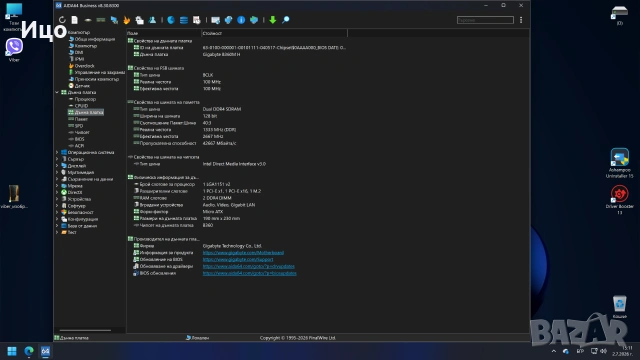Expand the DirectX tree node

pyautogui.click(x=57, y=192)
